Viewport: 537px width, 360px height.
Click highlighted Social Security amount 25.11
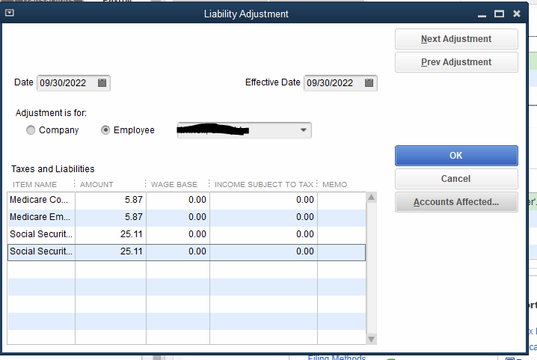[x=111, y=252]
